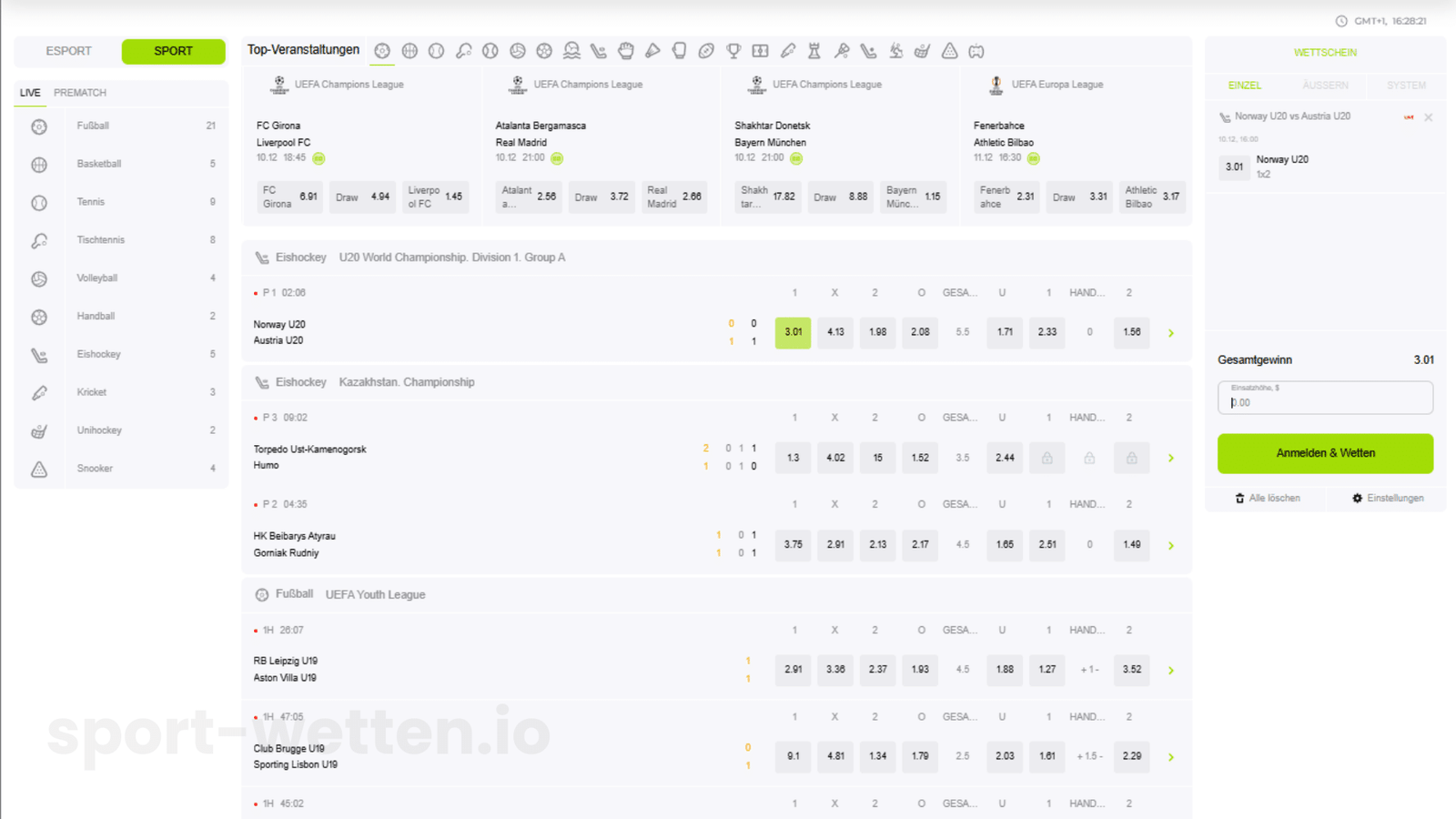Click Bayern Münc... 1.15 odds

point(914,197)
